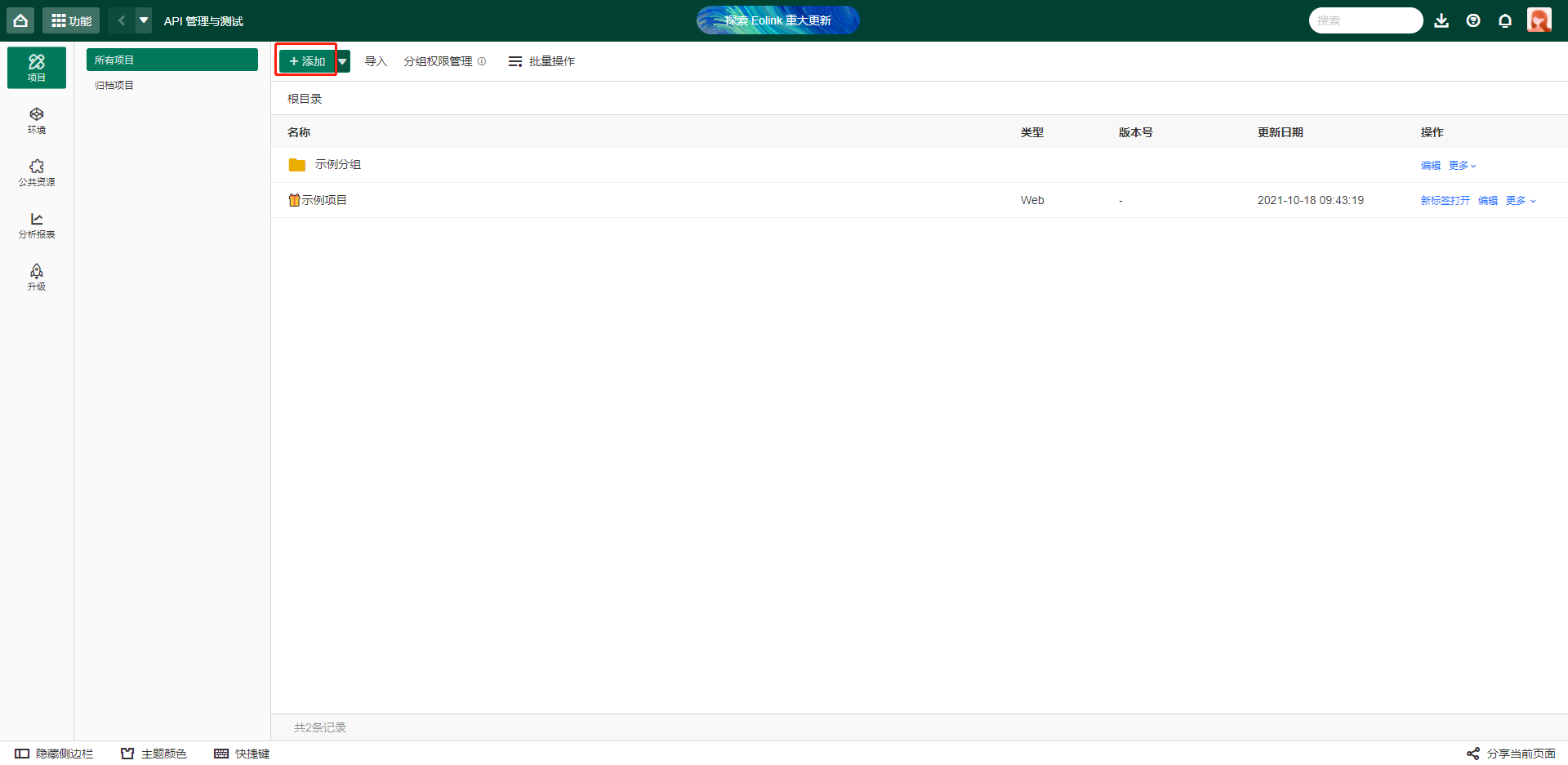Select 项目 in the sidebar
Image resolution: width=1568 pixels, height=765 pixels.
(x=37, y=68)
